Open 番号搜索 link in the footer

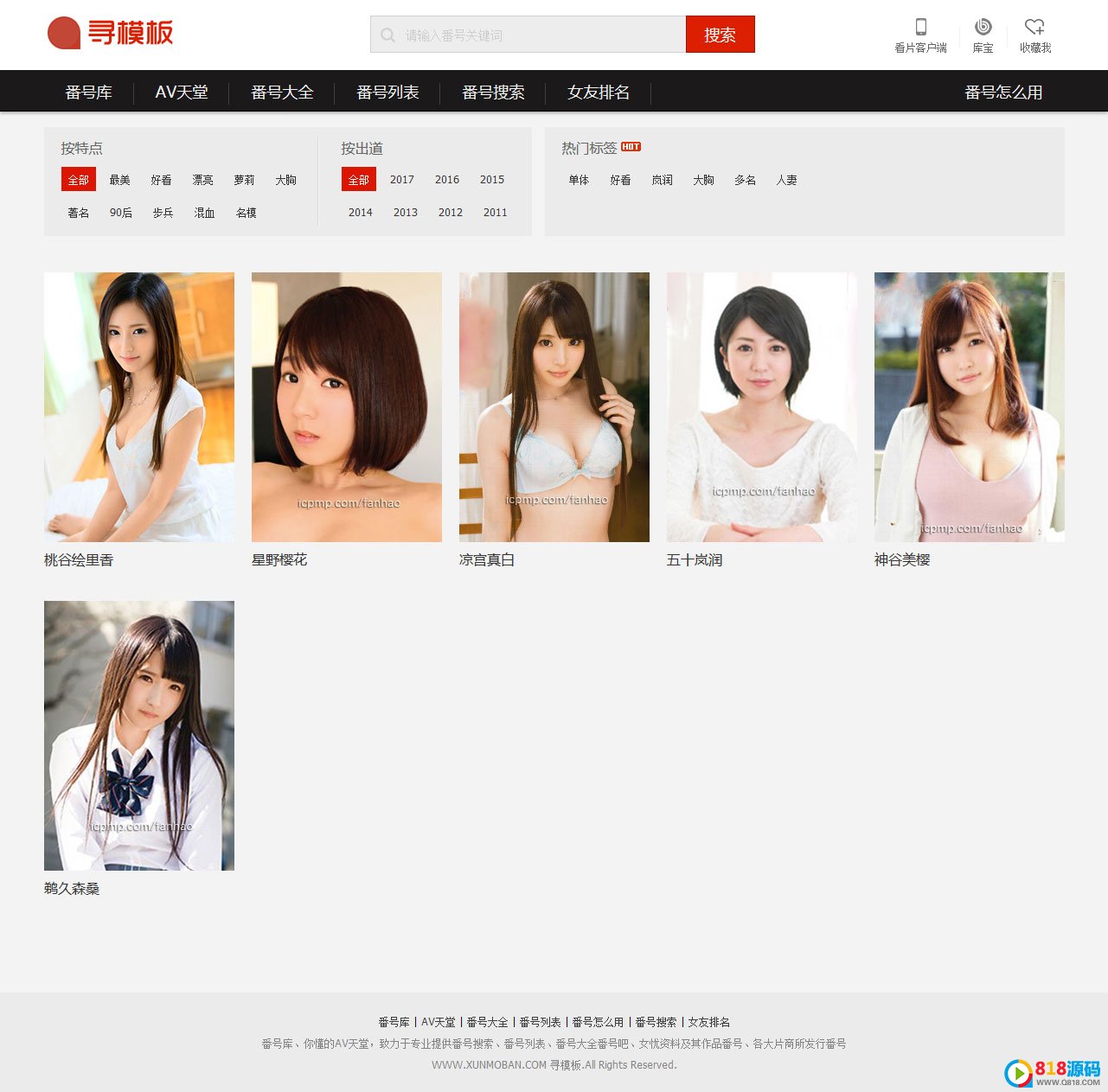pyautogui.click(x=656, y=1022)
